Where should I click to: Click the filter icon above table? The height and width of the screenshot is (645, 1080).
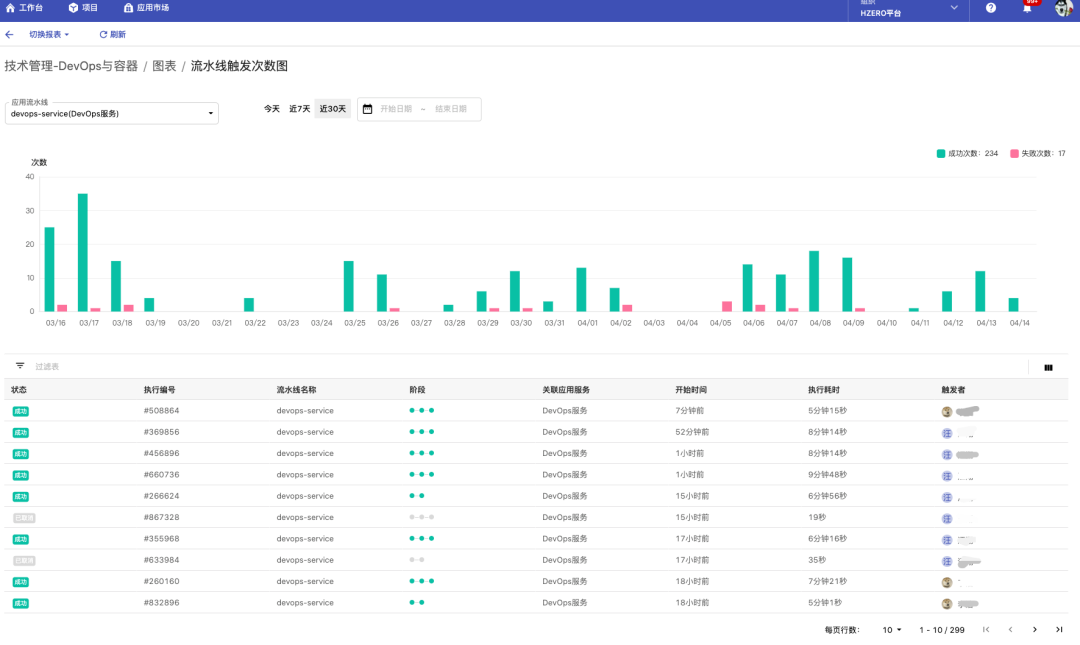20,366
